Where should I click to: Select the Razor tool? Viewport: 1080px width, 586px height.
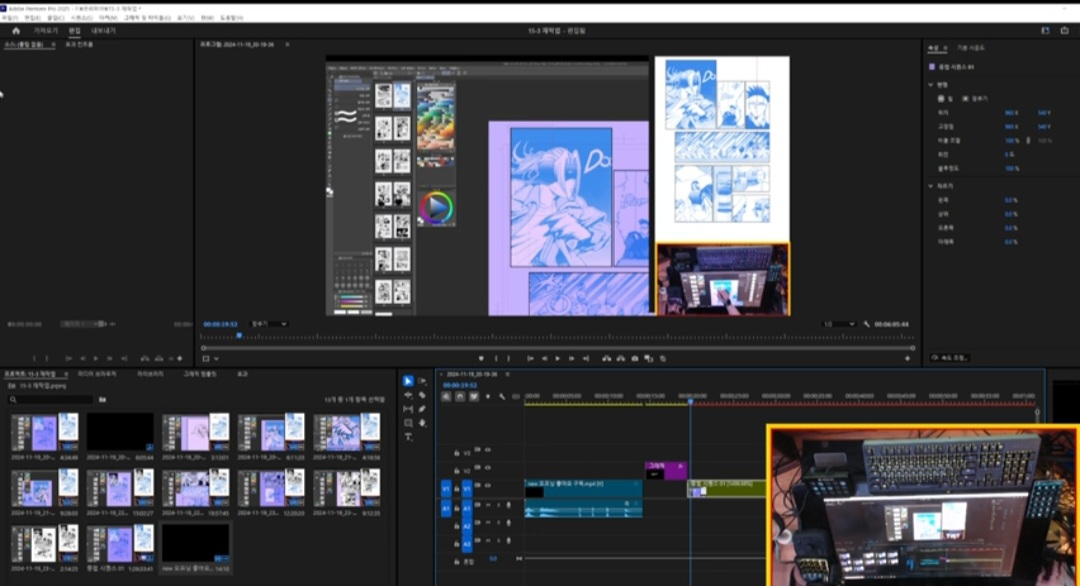click(422, 395)
